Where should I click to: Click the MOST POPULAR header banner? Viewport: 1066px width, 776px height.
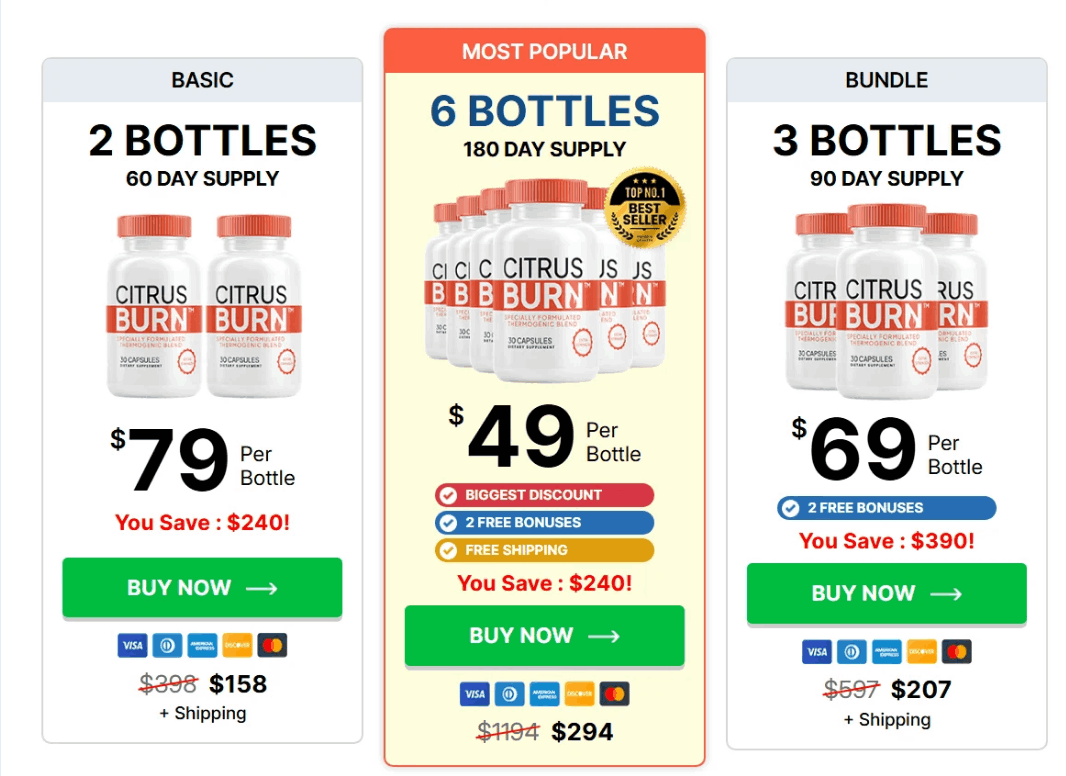pyautogui.click(x=544, y=51)
